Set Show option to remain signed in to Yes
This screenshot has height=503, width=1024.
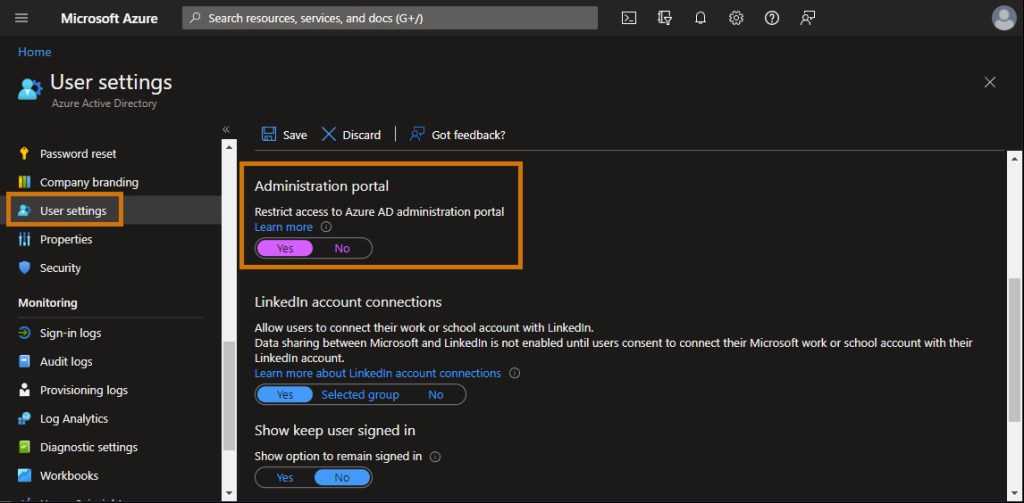coord(285,478)
